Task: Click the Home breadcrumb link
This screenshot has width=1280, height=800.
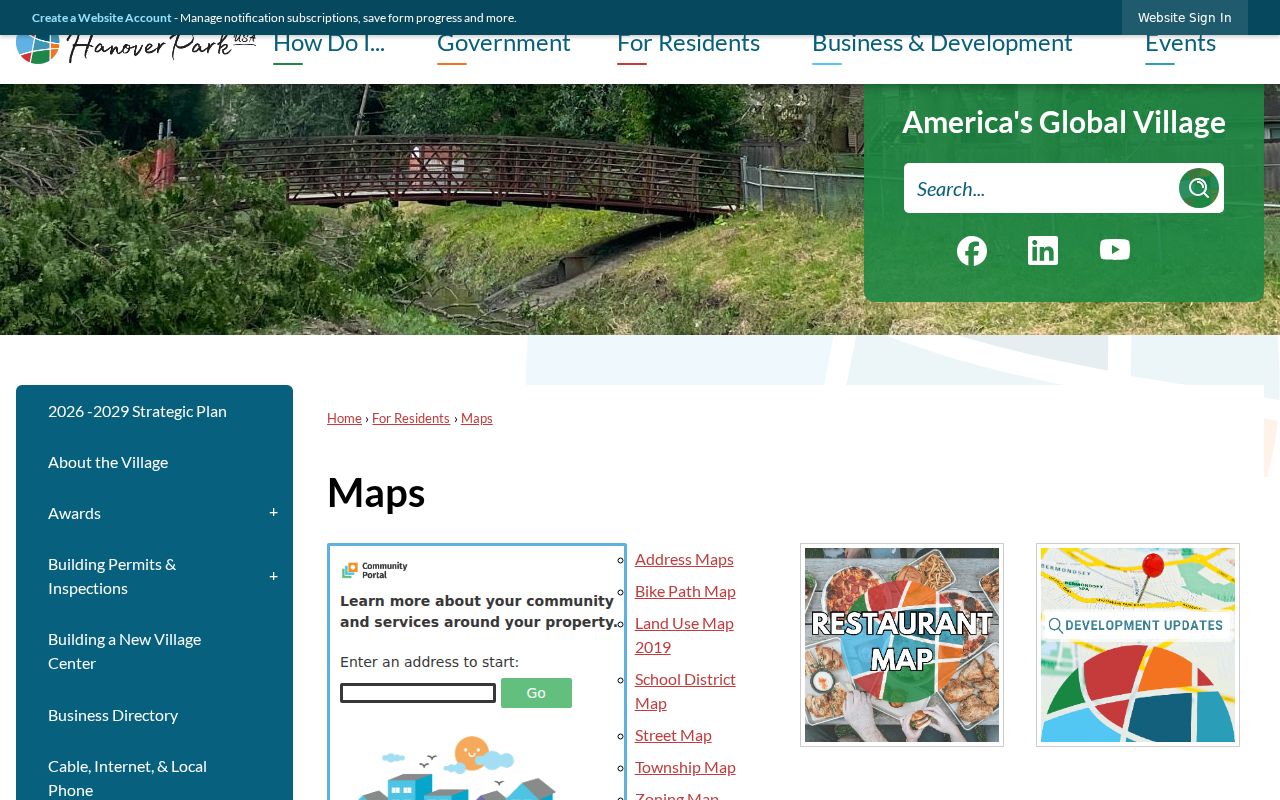Action: point(344,418)
